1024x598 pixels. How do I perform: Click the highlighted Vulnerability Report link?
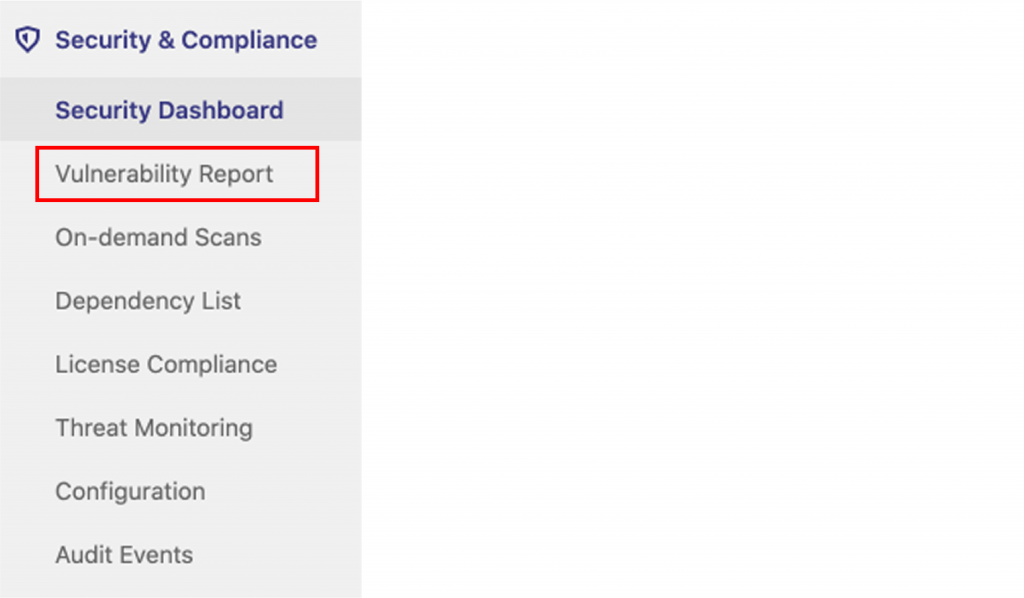(x=164, y=174)
